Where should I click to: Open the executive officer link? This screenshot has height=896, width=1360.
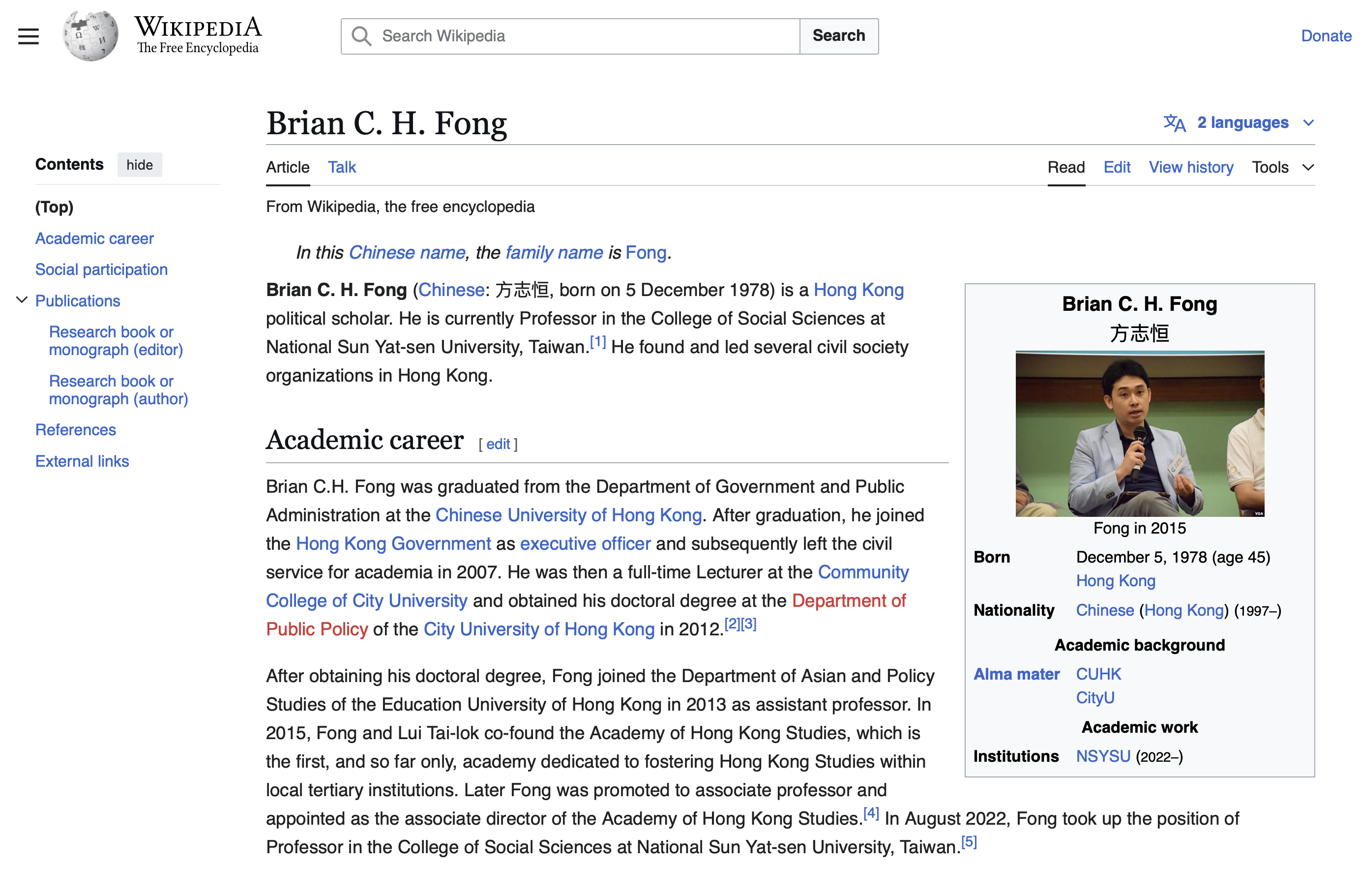pyautogui.click(x=585, y=544)
